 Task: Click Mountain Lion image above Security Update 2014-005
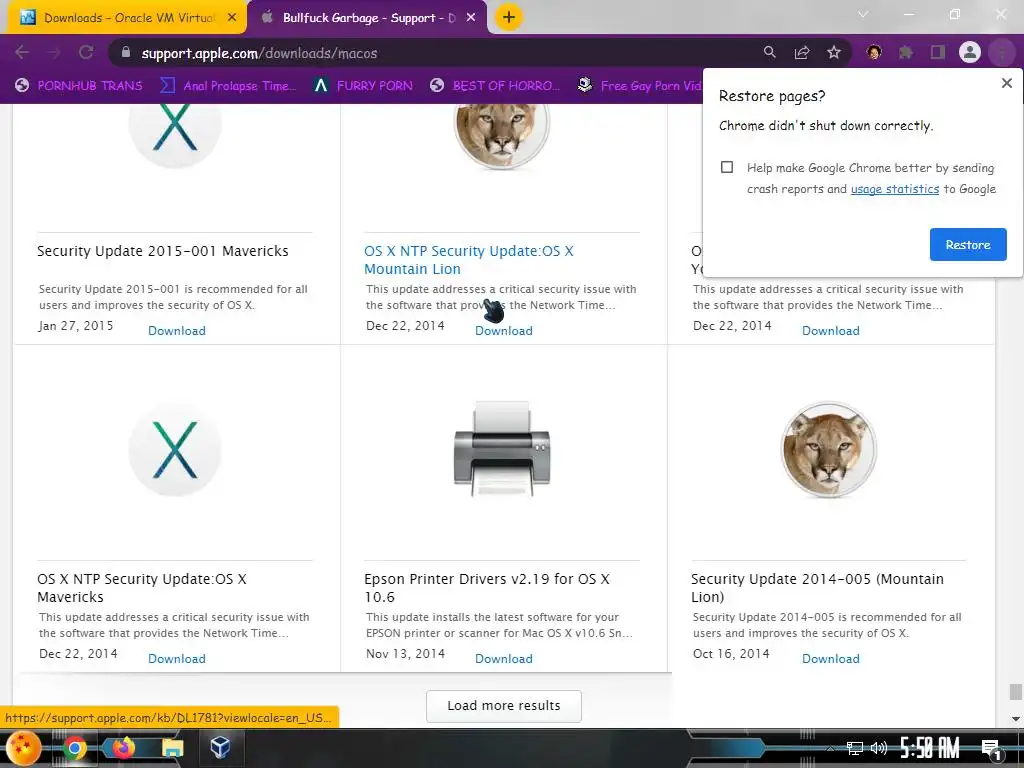tap(829, 449)
